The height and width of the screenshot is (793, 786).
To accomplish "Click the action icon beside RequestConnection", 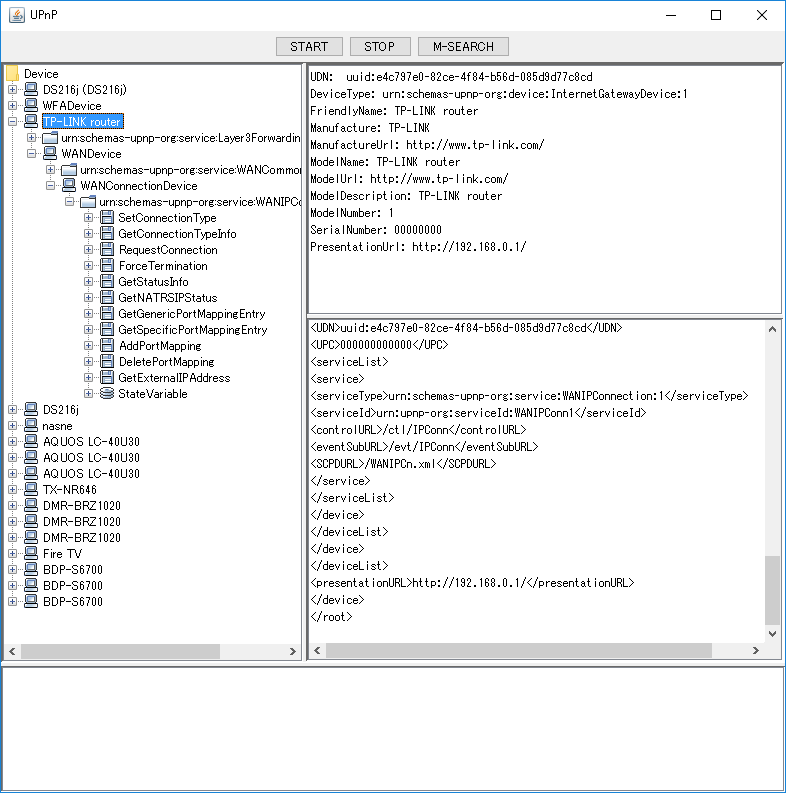I will coord(107,250).
